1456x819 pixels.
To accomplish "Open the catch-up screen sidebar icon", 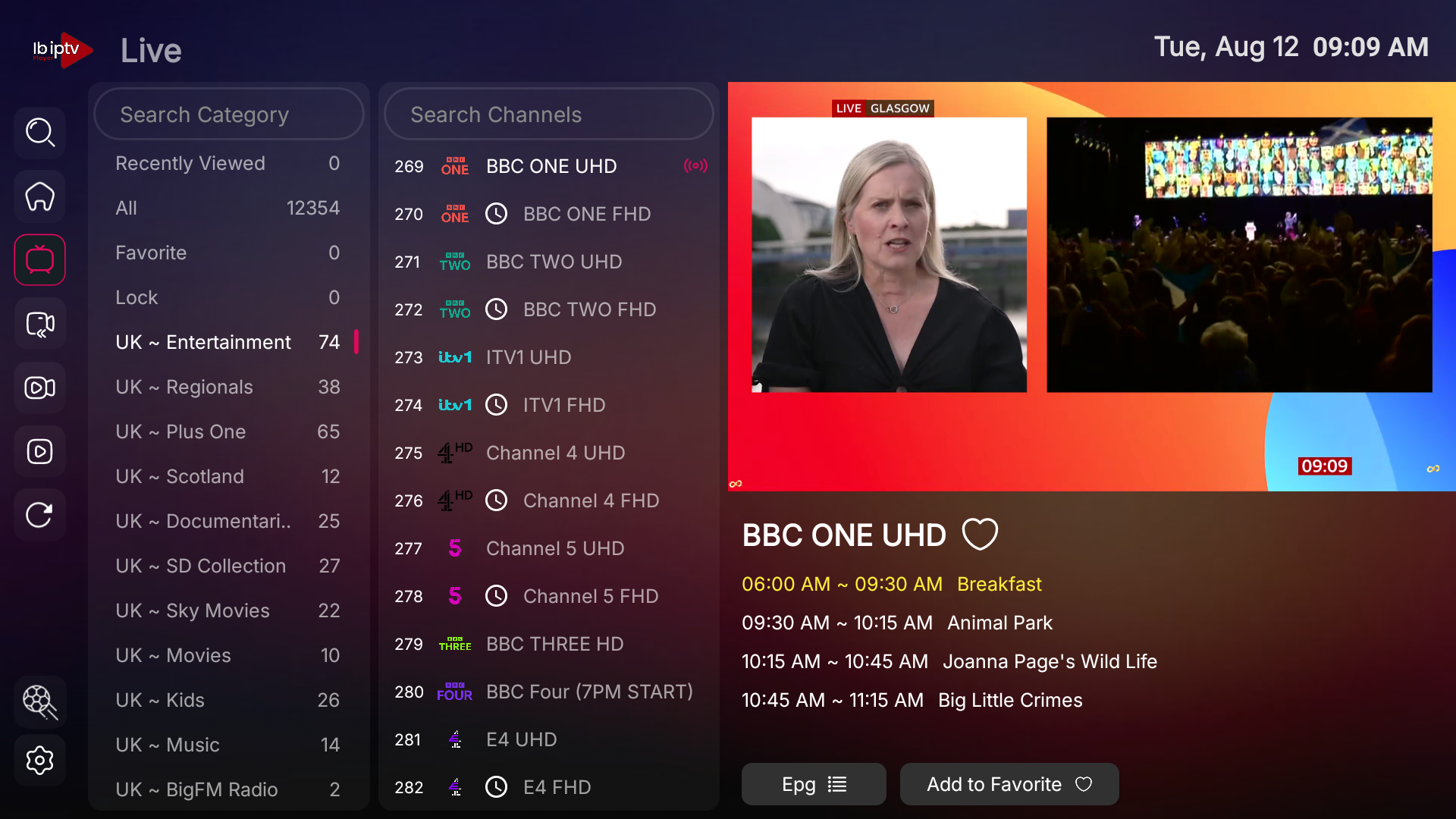I will click(39, 324).
